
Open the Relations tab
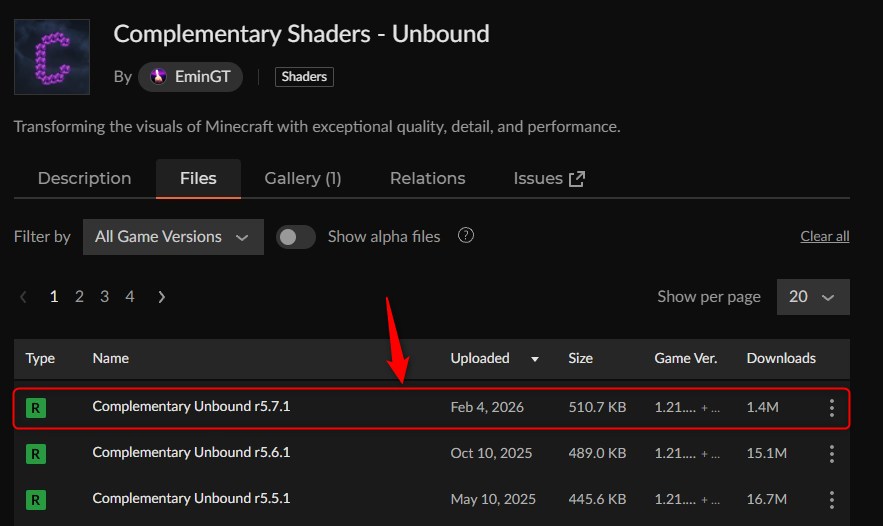click(x=427, y=179)
